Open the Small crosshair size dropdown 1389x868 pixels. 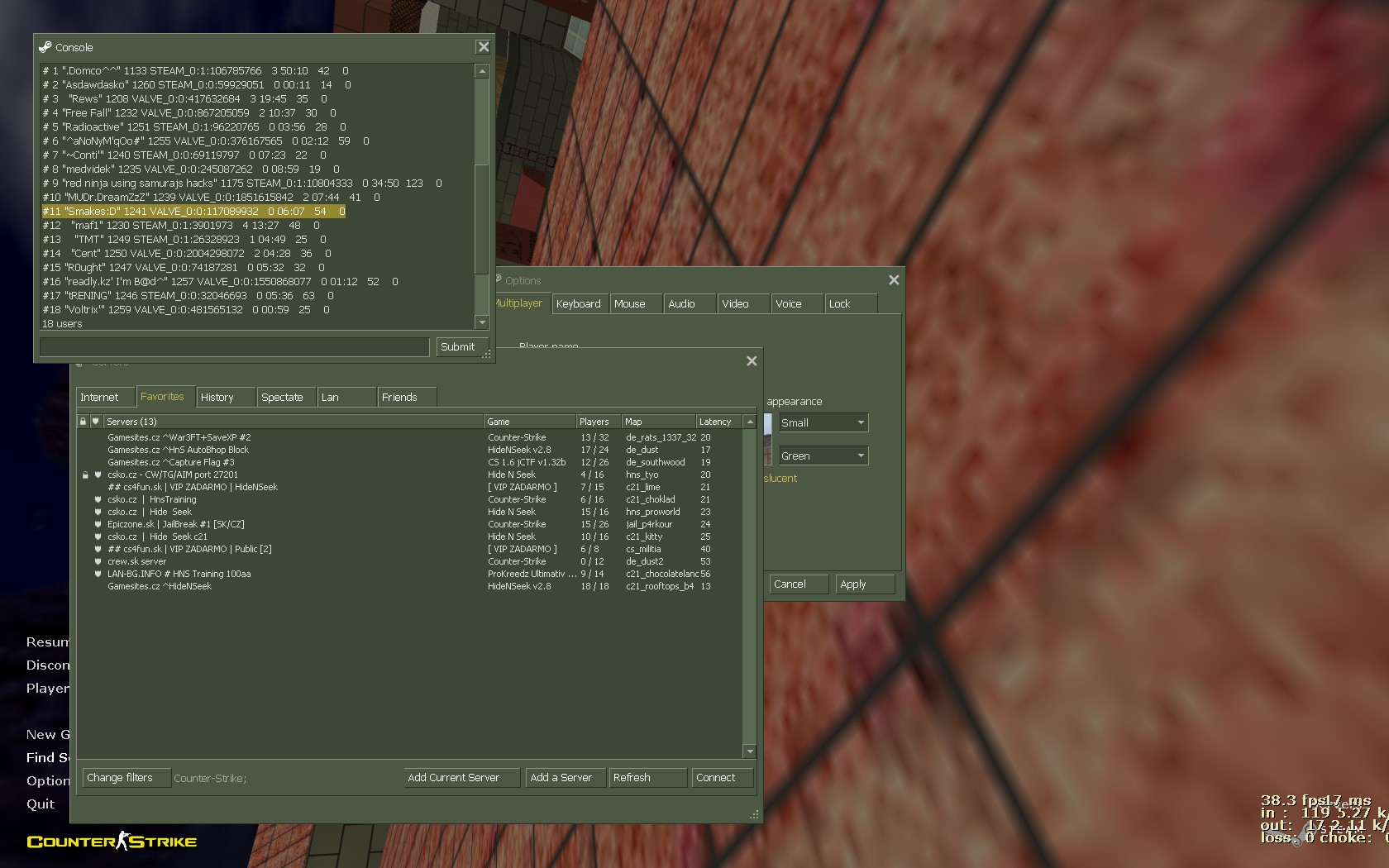click(x=823, y=422)
